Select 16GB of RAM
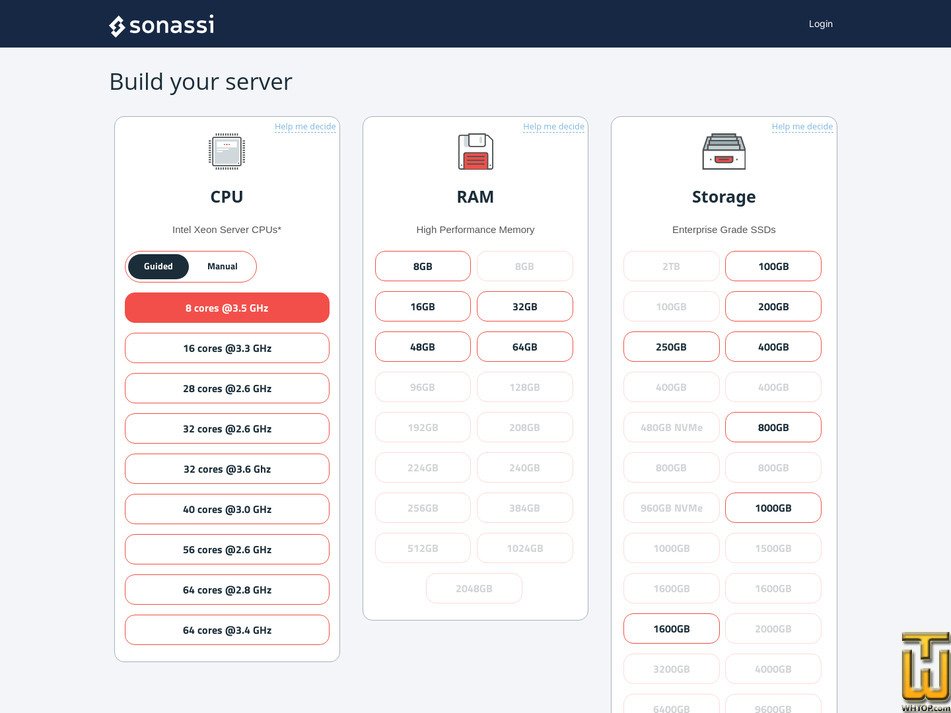Screen dimensions: 951x713 423,307
